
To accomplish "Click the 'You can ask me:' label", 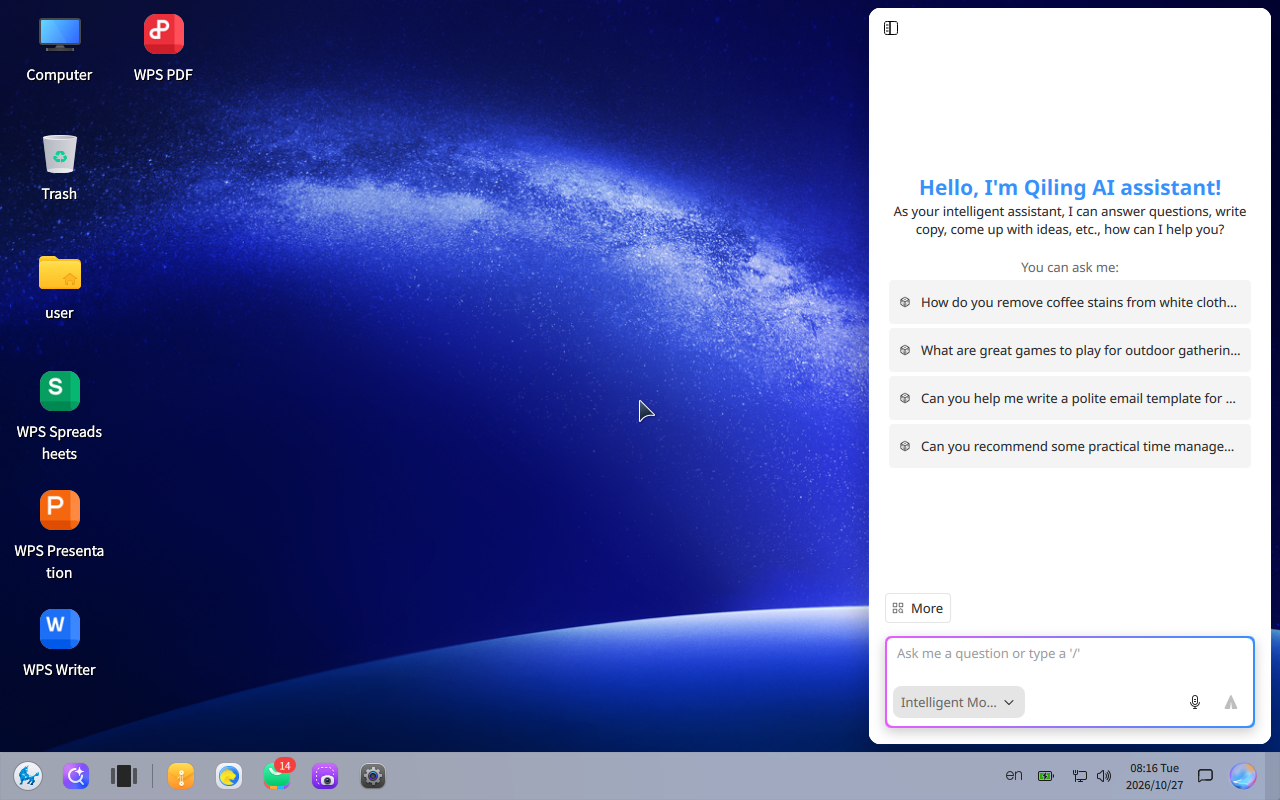I will (1070, 267).
